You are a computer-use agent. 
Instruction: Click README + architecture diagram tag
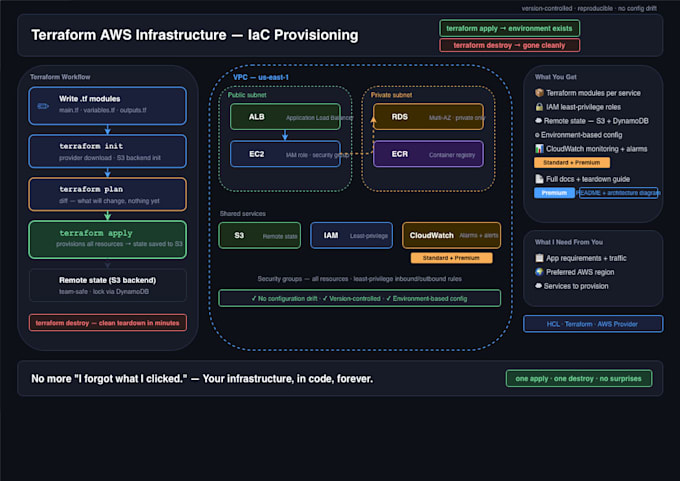click(x=618, y=193)
